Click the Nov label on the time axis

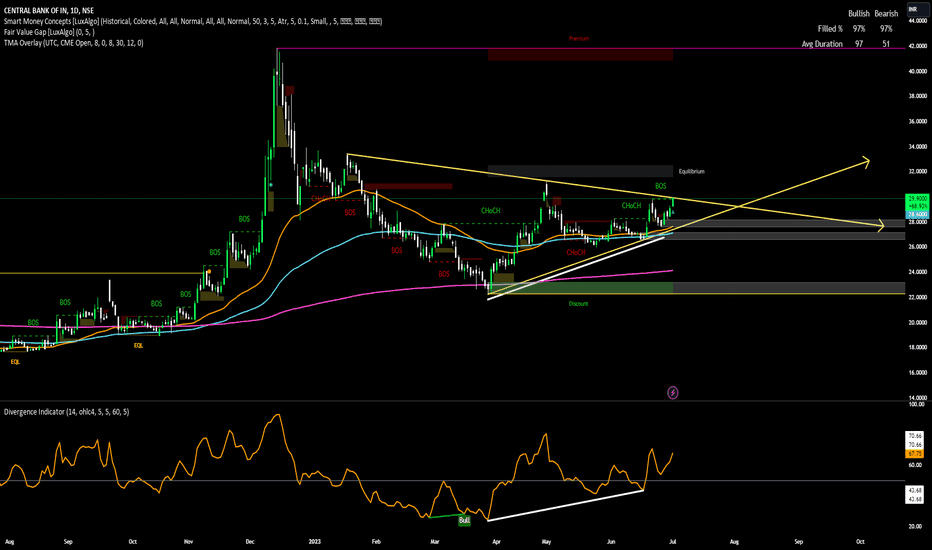point(188,542)
